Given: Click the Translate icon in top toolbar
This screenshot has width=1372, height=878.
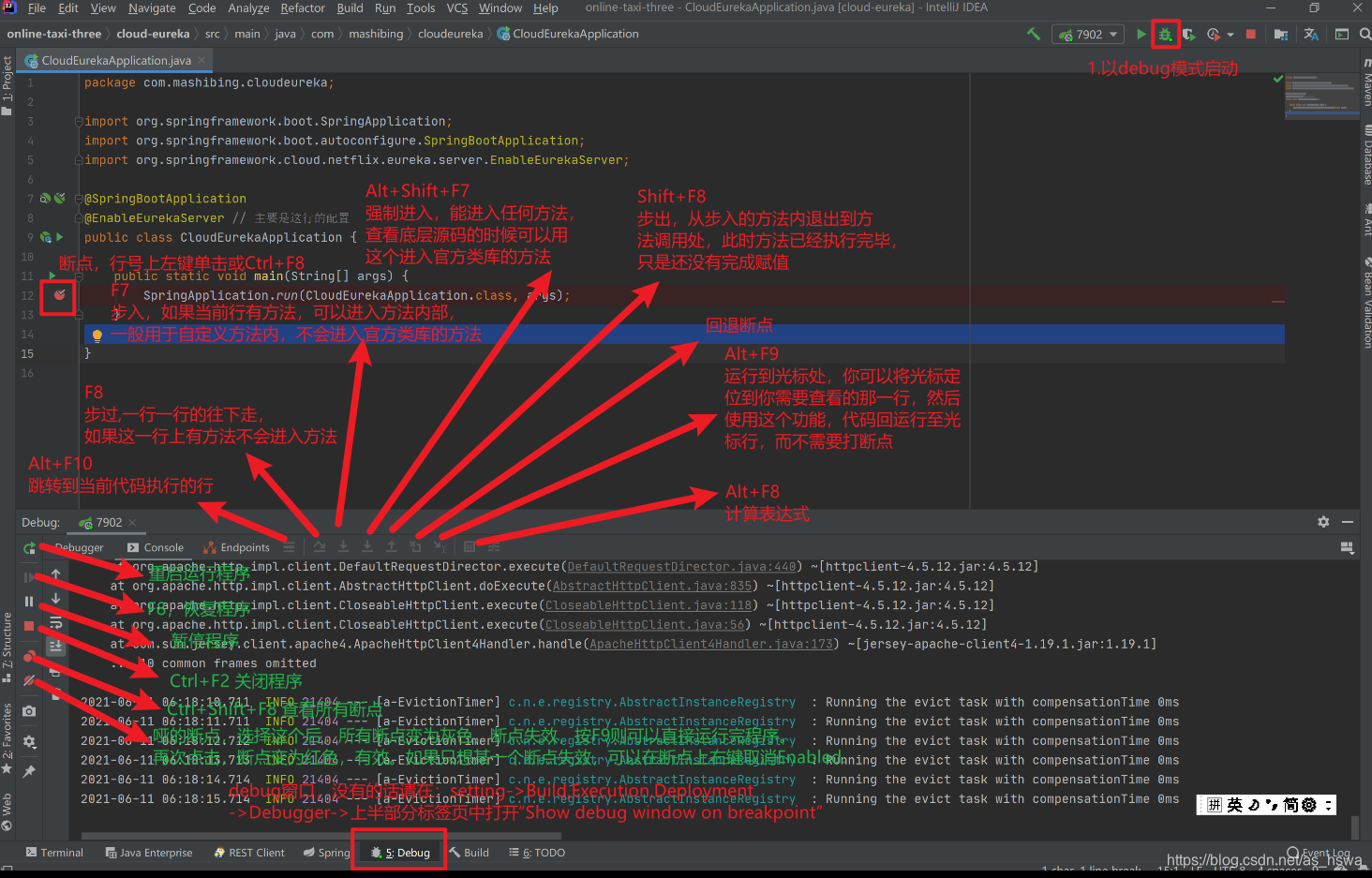Looking at the screenshot, I should coord(1311,34).
